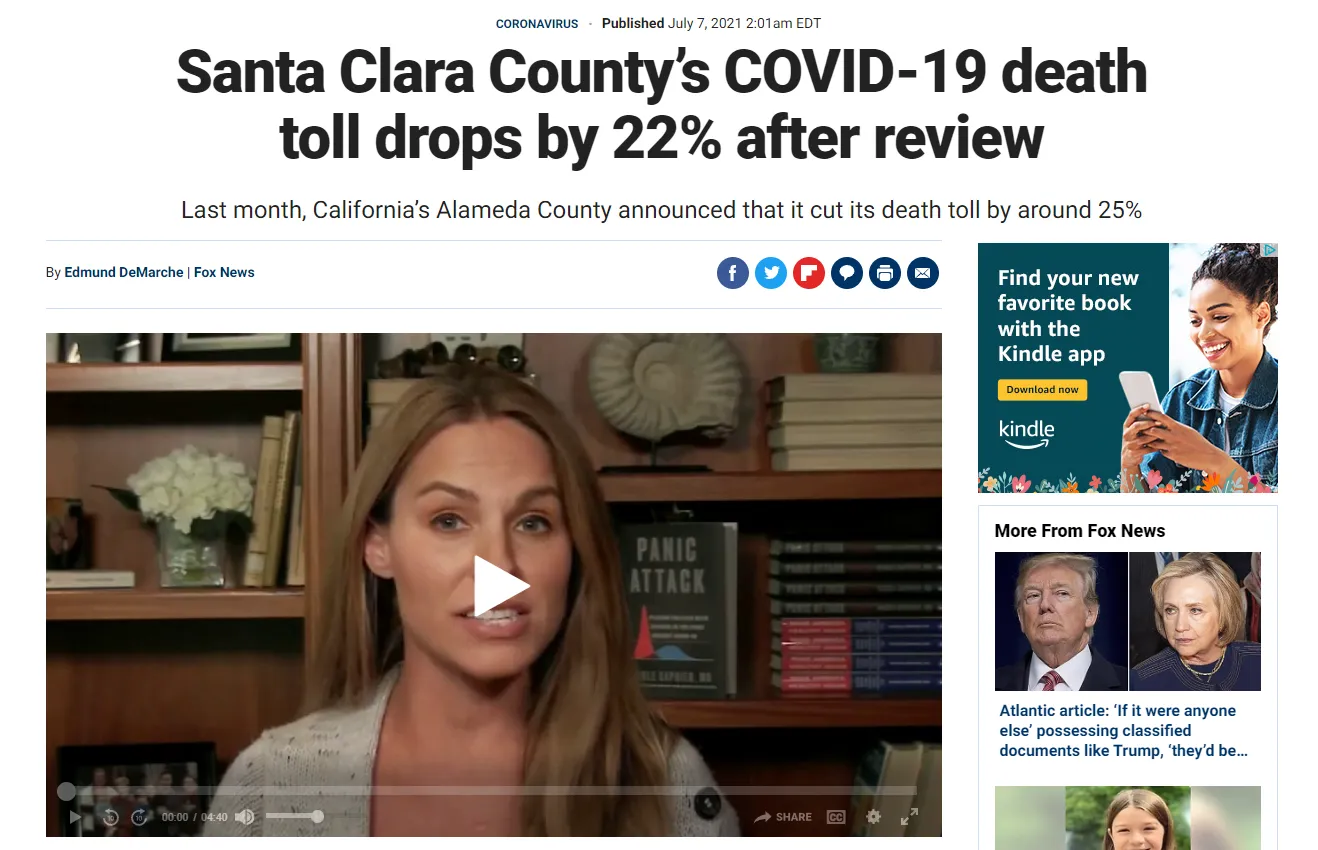Click Download now in Kindle ad
The height and width of the screenshot is (850, 1318).
point(1042,389)
